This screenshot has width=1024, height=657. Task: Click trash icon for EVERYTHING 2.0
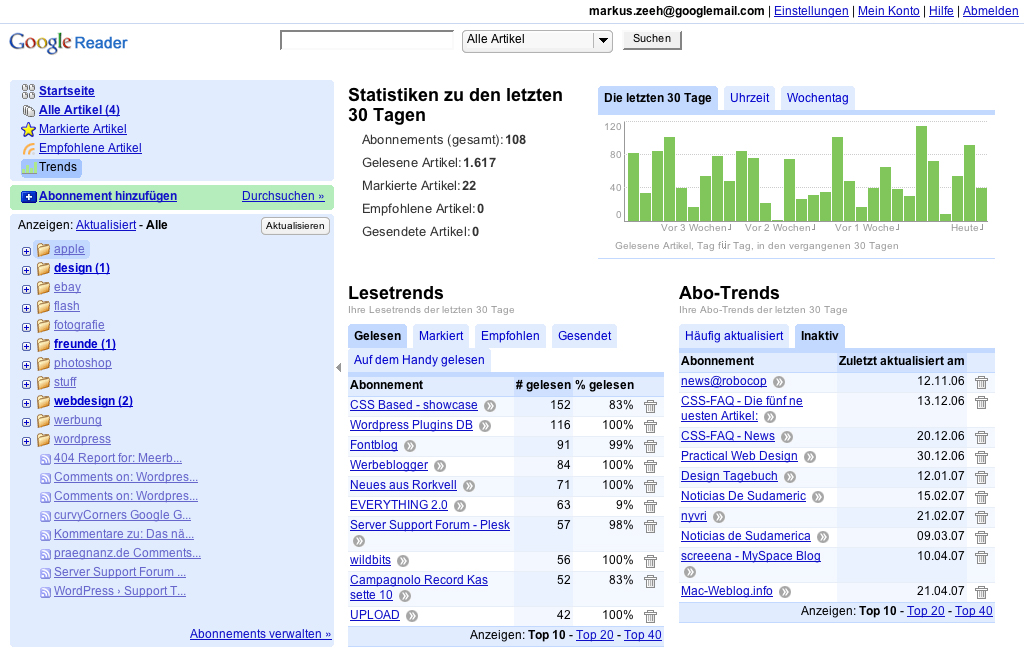[650, 507]
